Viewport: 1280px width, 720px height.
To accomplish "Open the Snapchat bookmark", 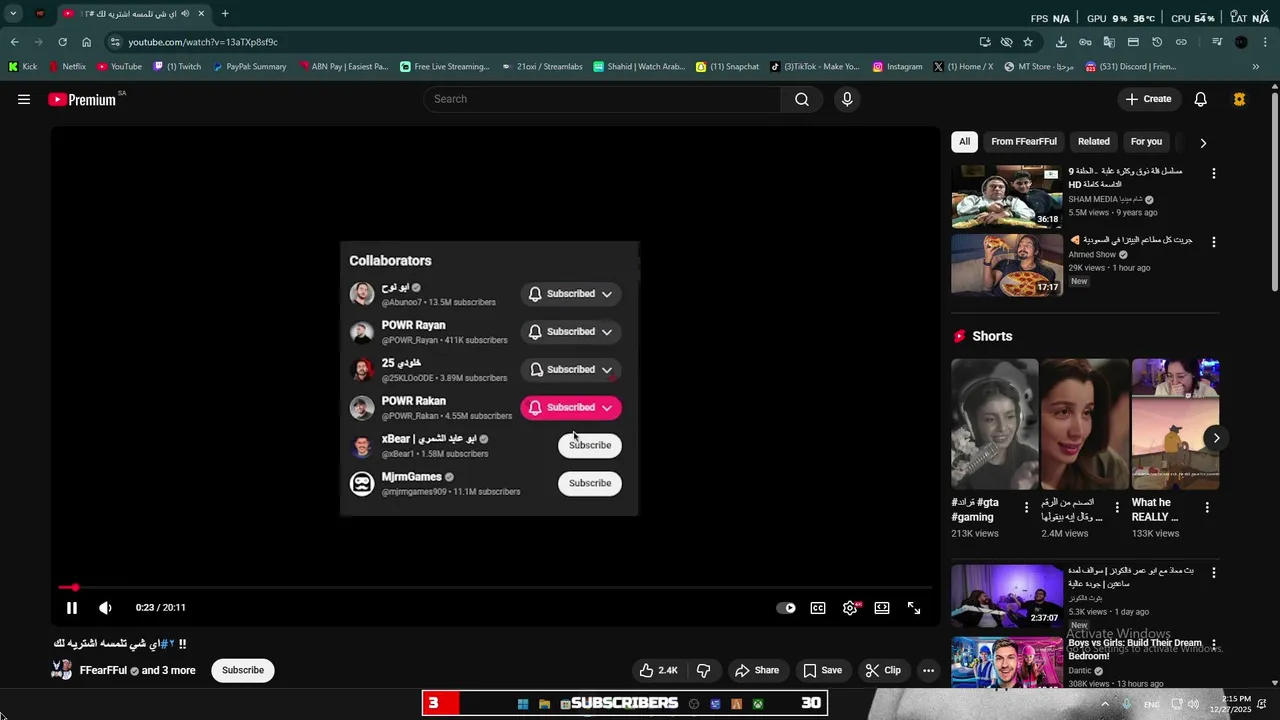I will (727, 67).
